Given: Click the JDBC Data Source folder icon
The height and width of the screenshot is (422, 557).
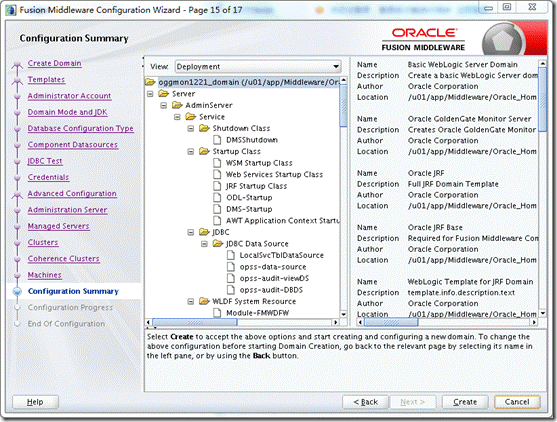Looking at the screenshot, I should 217,244.
